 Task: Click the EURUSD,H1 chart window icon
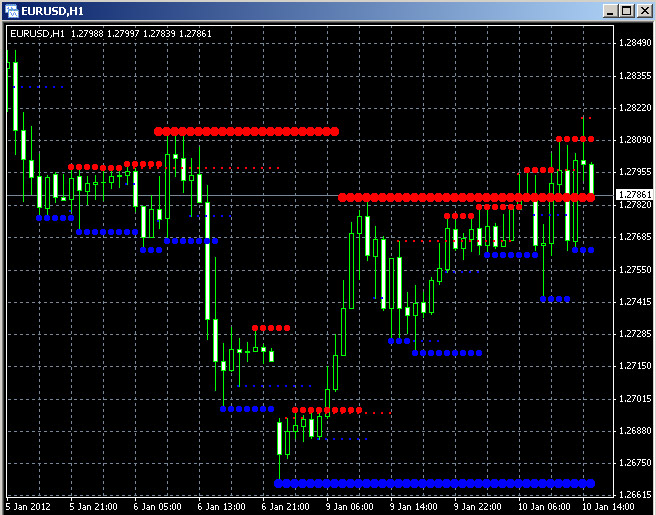coord(12,11)
